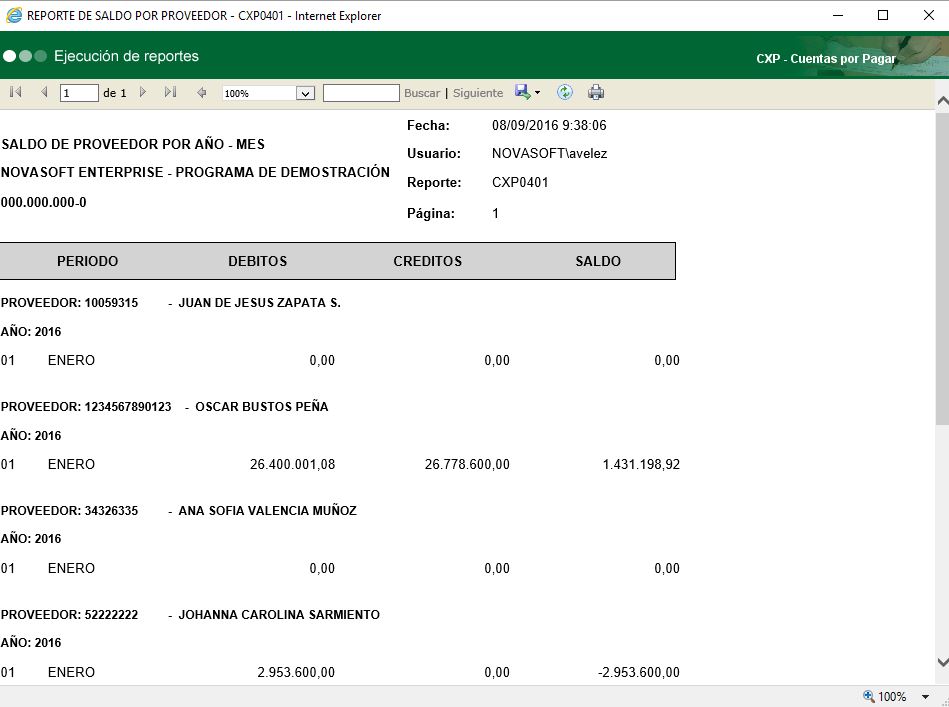Select provider OSCAR BUSTOS PEÑA
Viewport: 949px width, 707px height.
(261, 407)
